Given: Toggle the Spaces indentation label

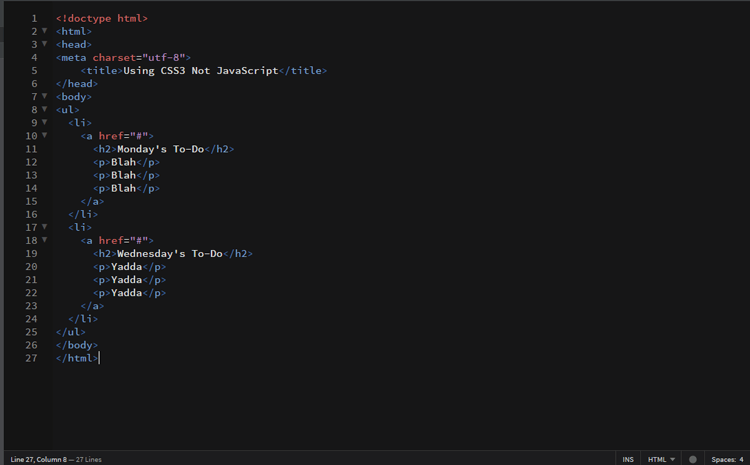Looking at the screenshot, I should [x=724, y=459].
